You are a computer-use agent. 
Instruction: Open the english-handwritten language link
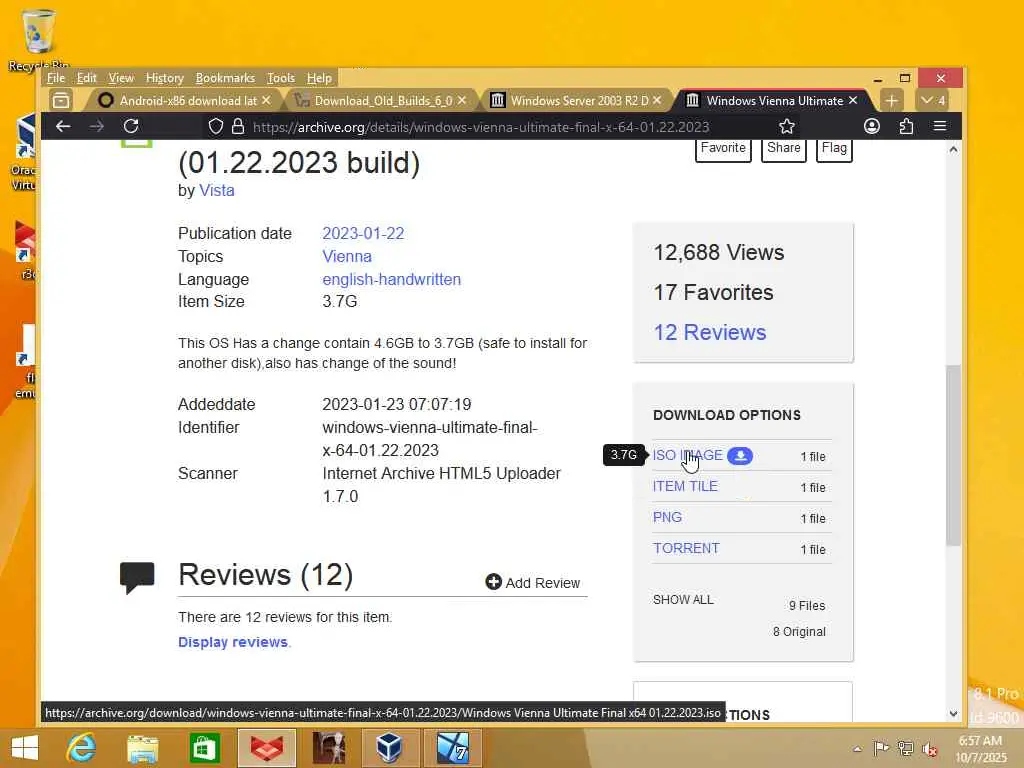[x=391, y=279]
